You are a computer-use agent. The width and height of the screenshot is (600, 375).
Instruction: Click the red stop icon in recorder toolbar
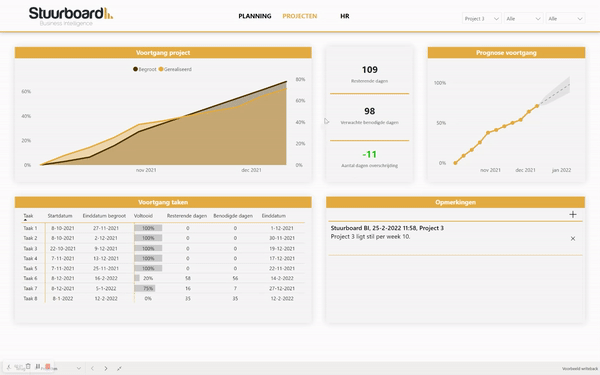point(48,367)
